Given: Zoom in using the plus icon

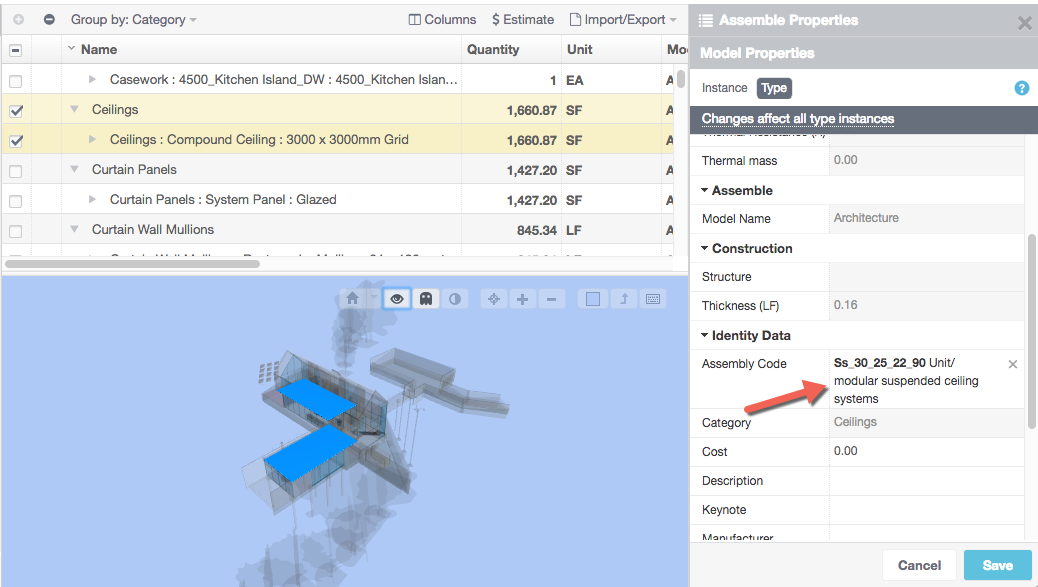Looking at the screenshot, I should [x=522, y=298].
